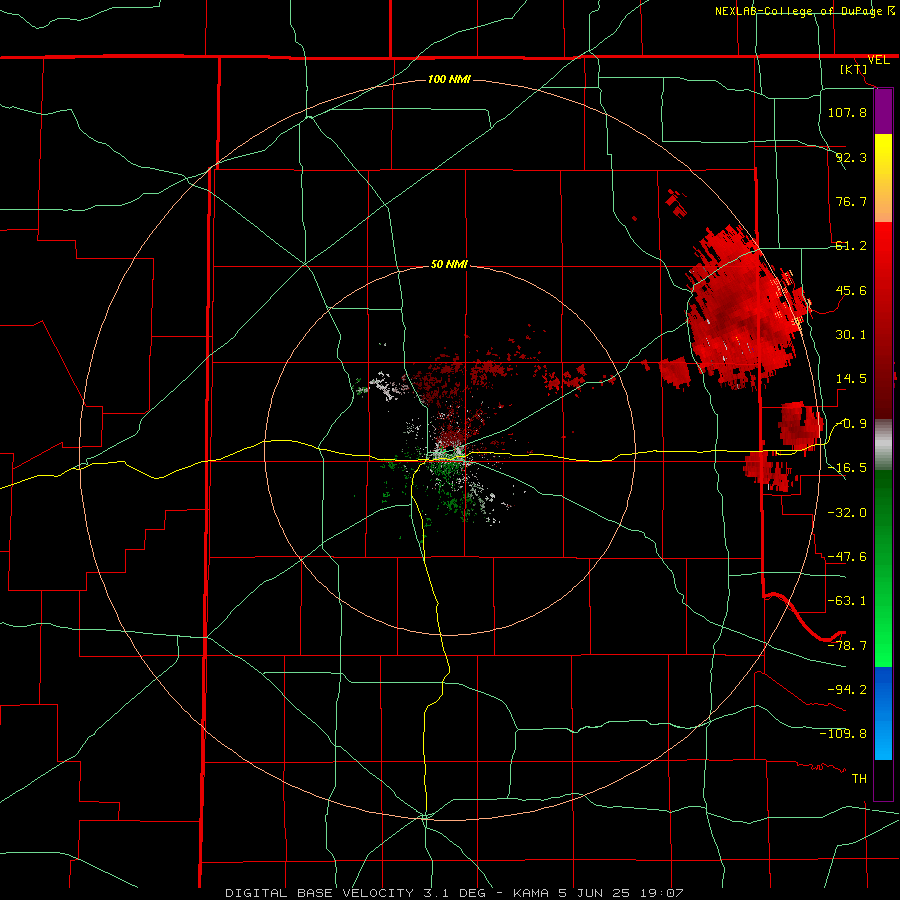
Task: Click the -63.1 velocity scale value
Action: pyautogui.click(x=847, y=601)
